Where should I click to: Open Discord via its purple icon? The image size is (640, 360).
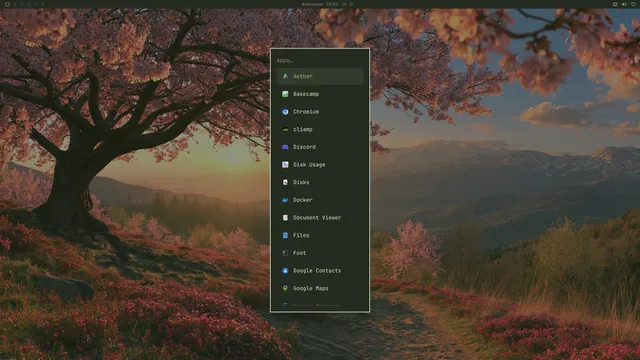coord(285,147)
